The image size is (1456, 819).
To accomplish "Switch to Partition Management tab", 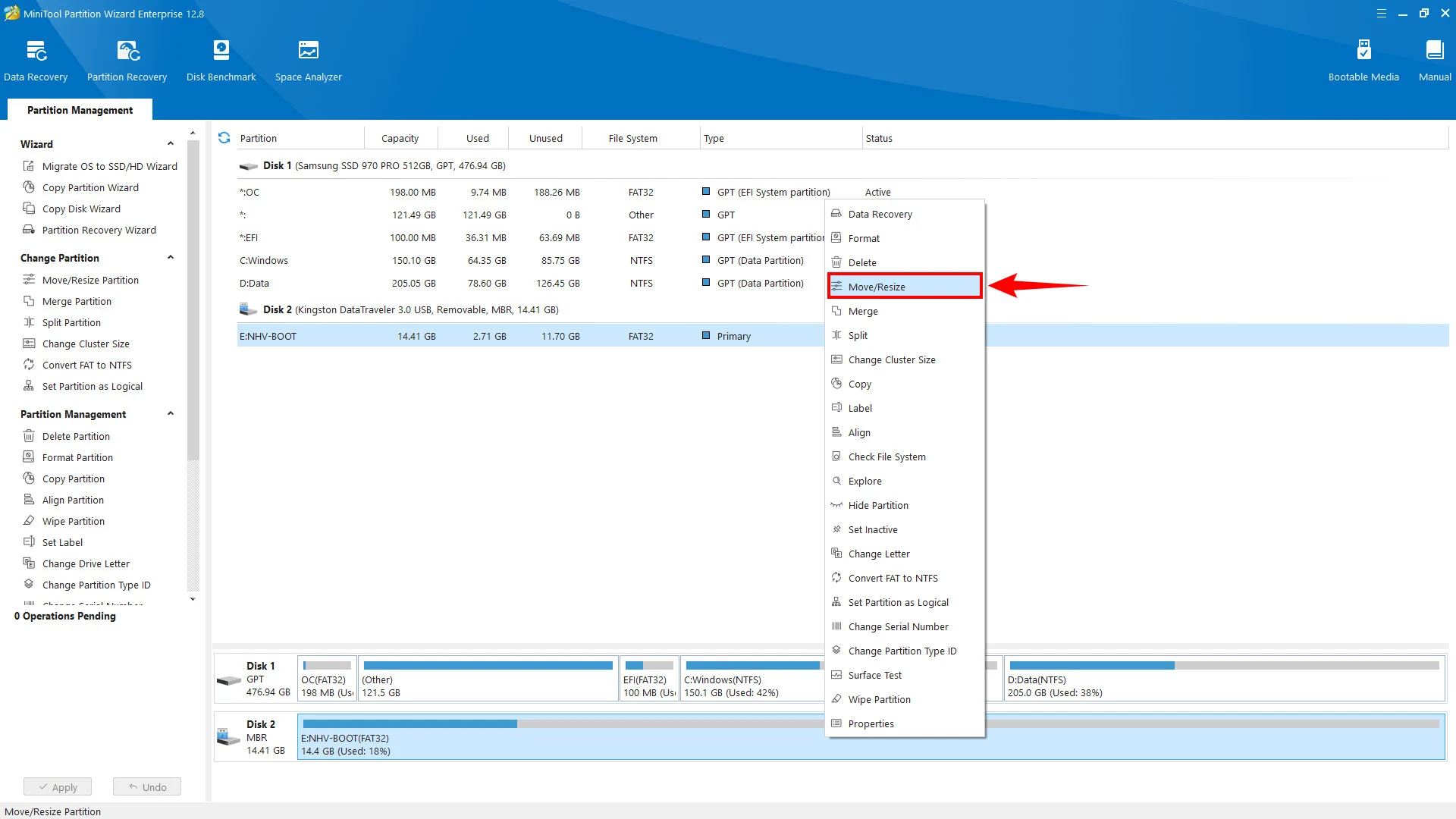I will coord(80,110).
